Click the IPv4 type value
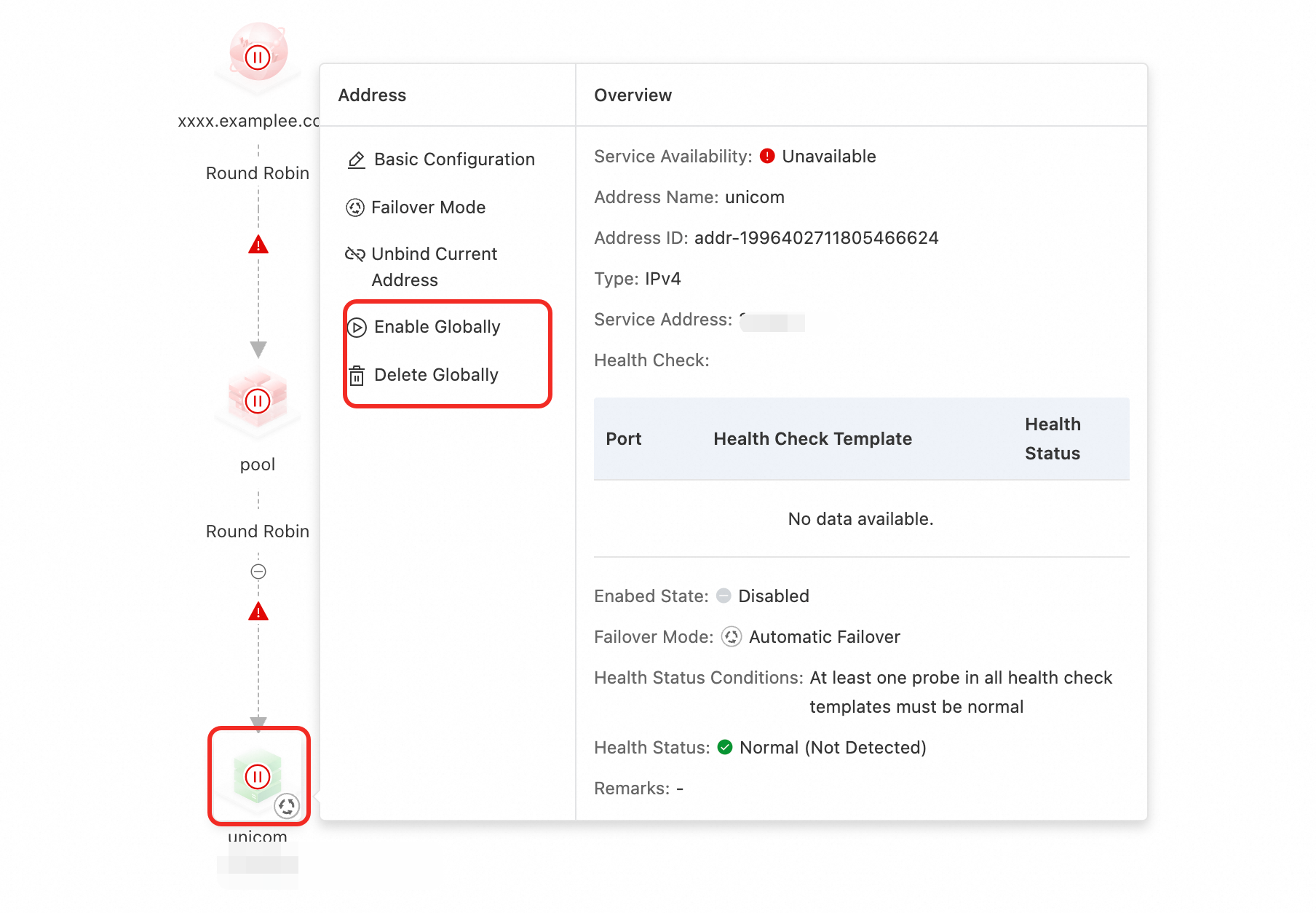Image resolution: width=1316 pixels, height=913 pixels. (x=663, y=279)
